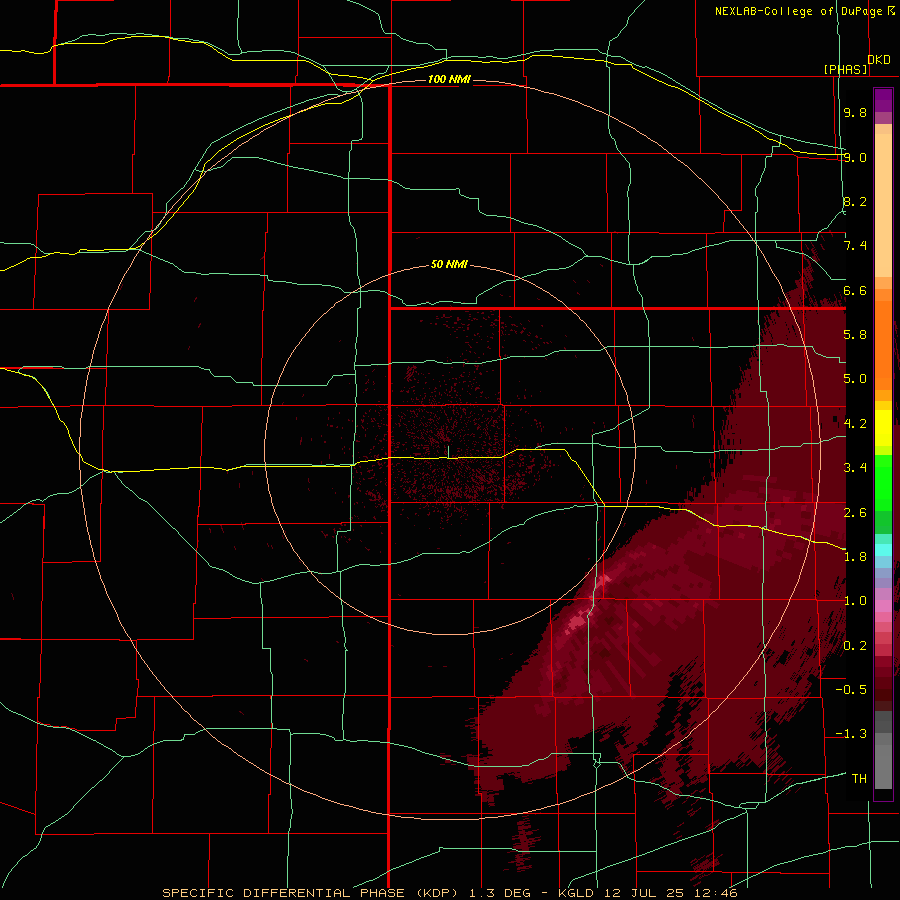This screenshot has width=900, height=900.
Task: Click the 1.0 scale value
Action: pos(855,601)
